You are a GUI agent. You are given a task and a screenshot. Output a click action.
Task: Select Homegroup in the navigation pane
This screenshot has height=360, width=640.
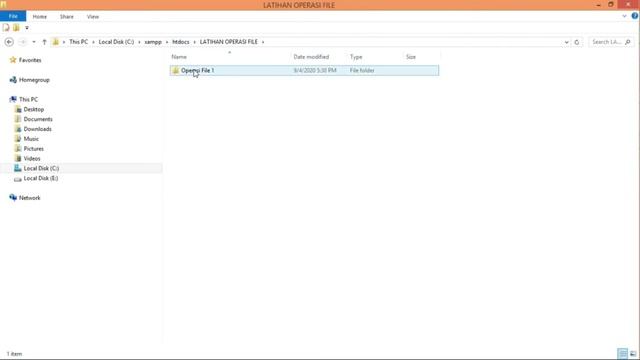tap(34, 80)
